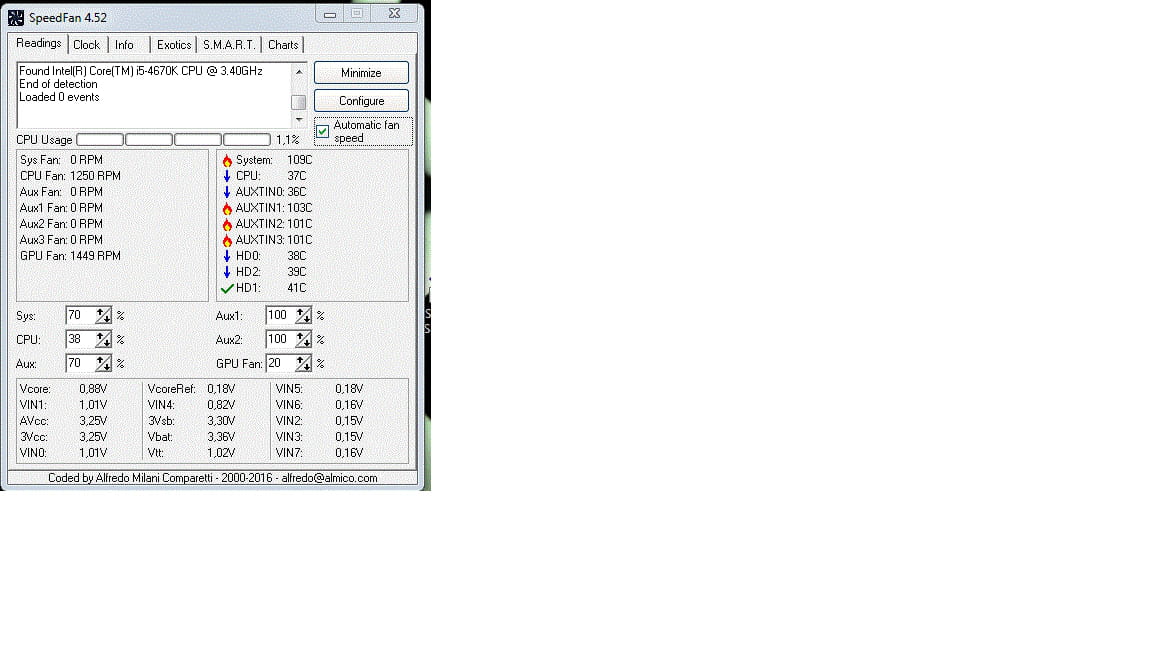The height and width of the screenshot is (648, 1152).
Task: Click the flame icon next to AUXTIN3
Action: (x=227, y=240)
